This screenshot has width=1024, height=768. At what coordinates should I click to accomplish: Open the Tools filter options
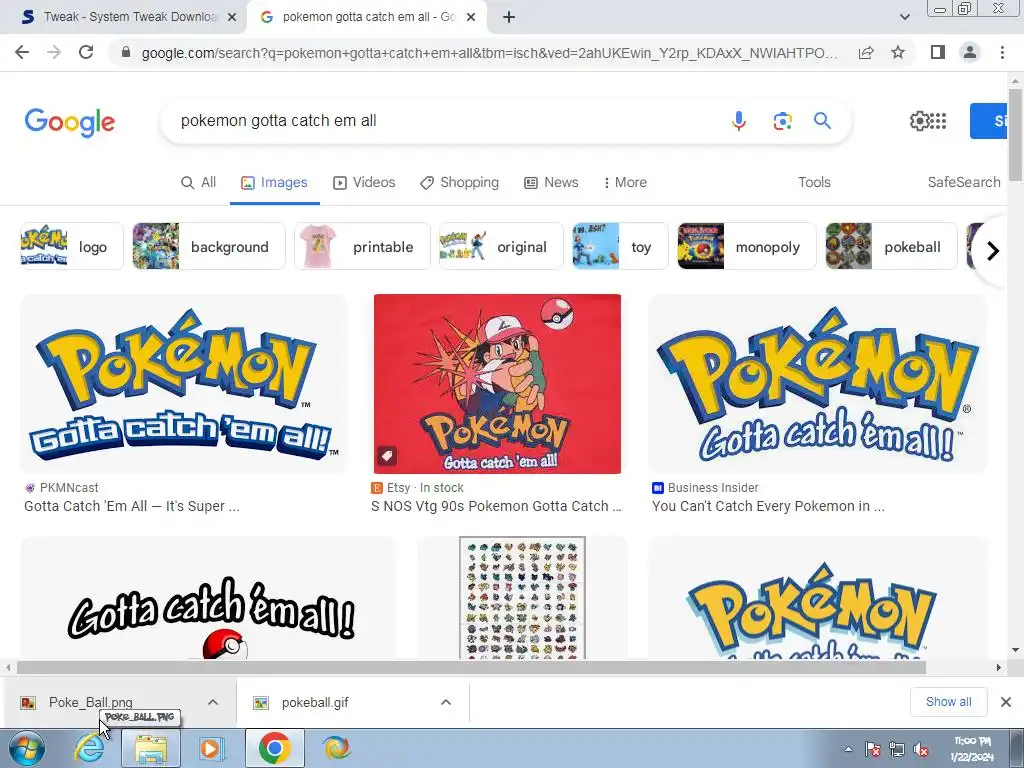[814, 182]
